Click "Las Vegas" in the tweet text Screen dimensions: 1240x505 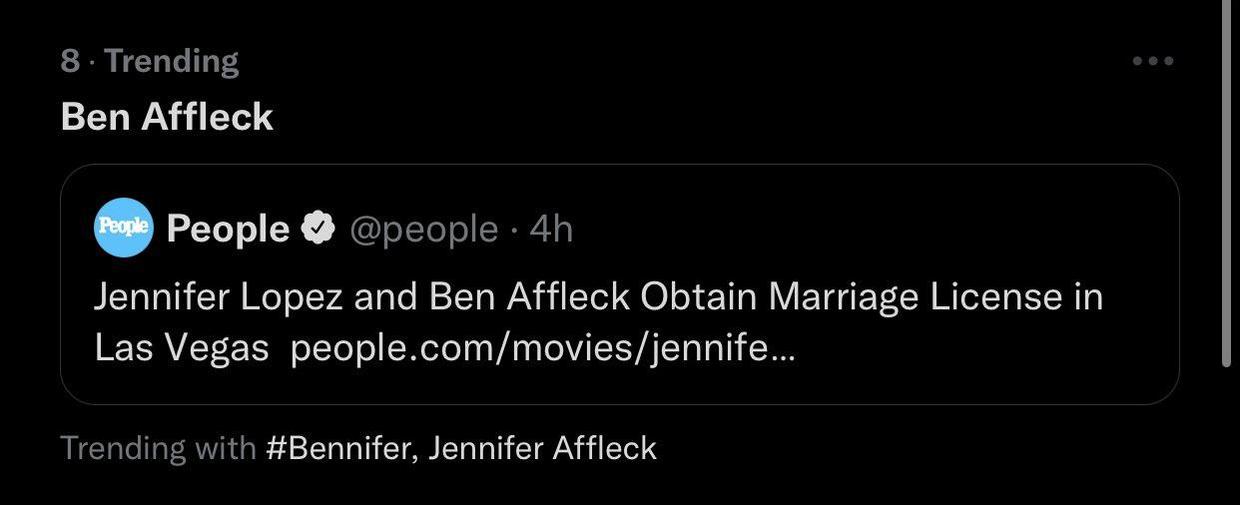pyautogui.click(x=181, y=348)
